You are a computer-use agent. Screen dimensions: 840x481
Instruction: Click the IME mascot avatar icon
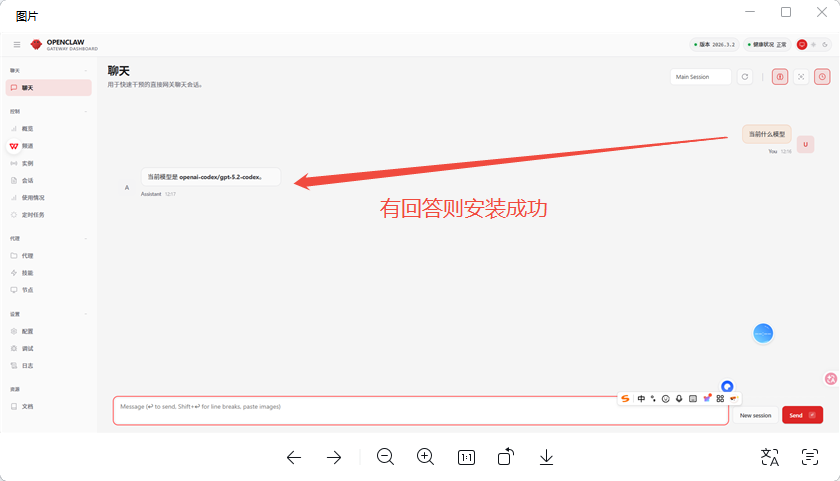tap(733, 399)
